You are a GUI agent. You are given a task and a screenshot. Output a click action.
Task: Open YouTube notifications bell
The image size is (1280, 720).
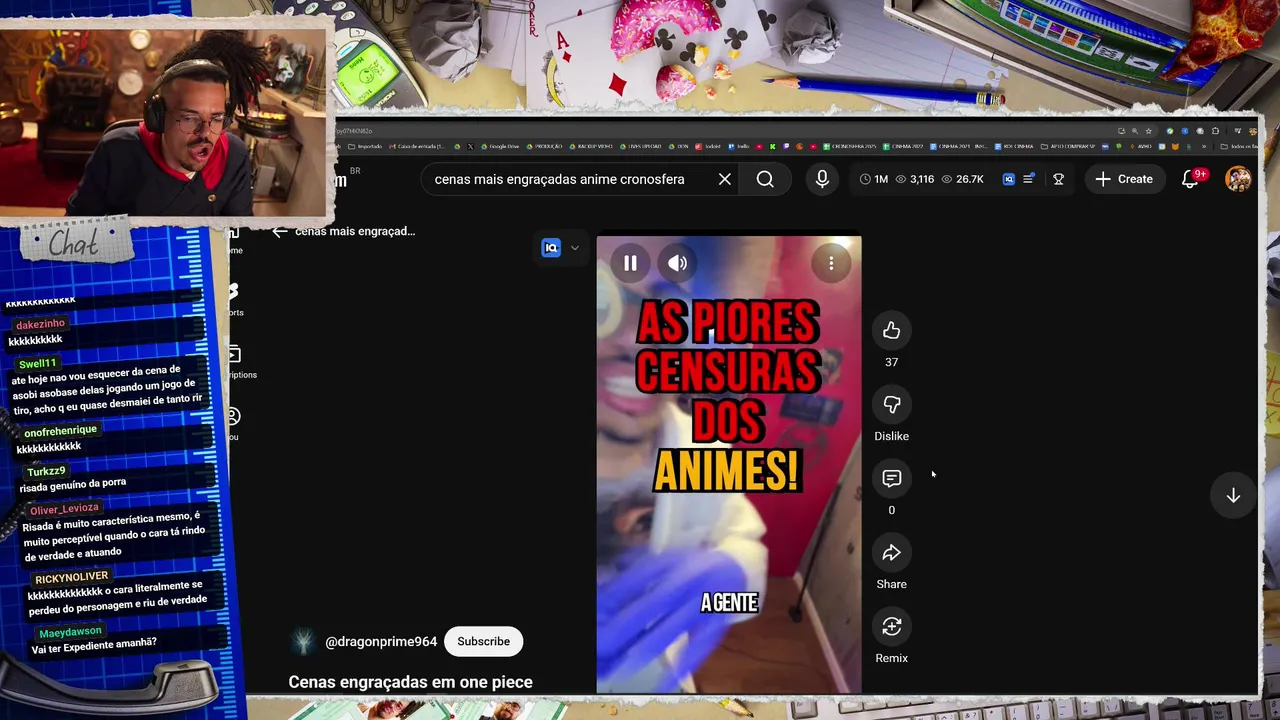(x=1190, y=179)
